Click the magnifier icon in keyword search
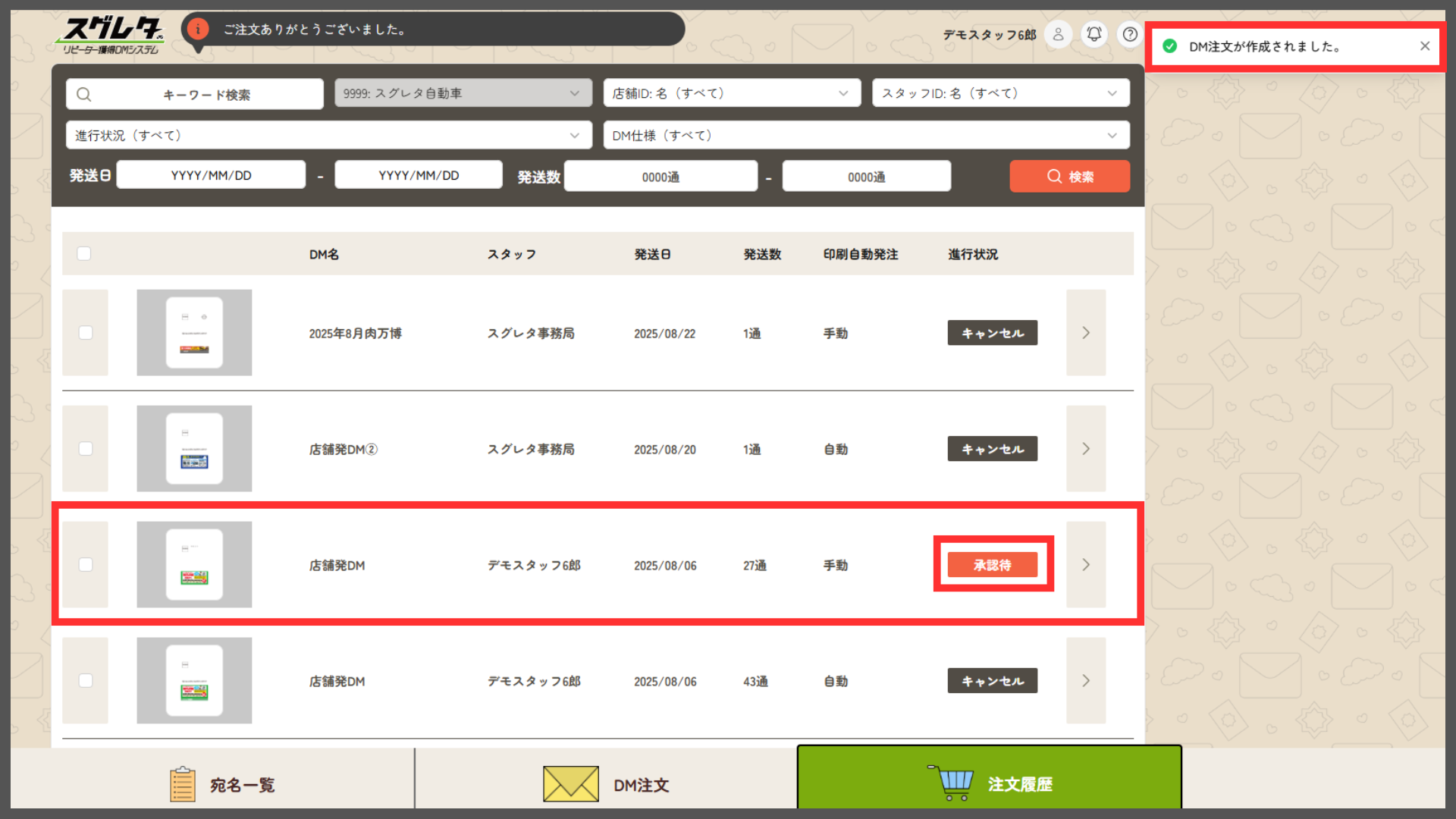1456x819 pixels. tap(84, 95)
